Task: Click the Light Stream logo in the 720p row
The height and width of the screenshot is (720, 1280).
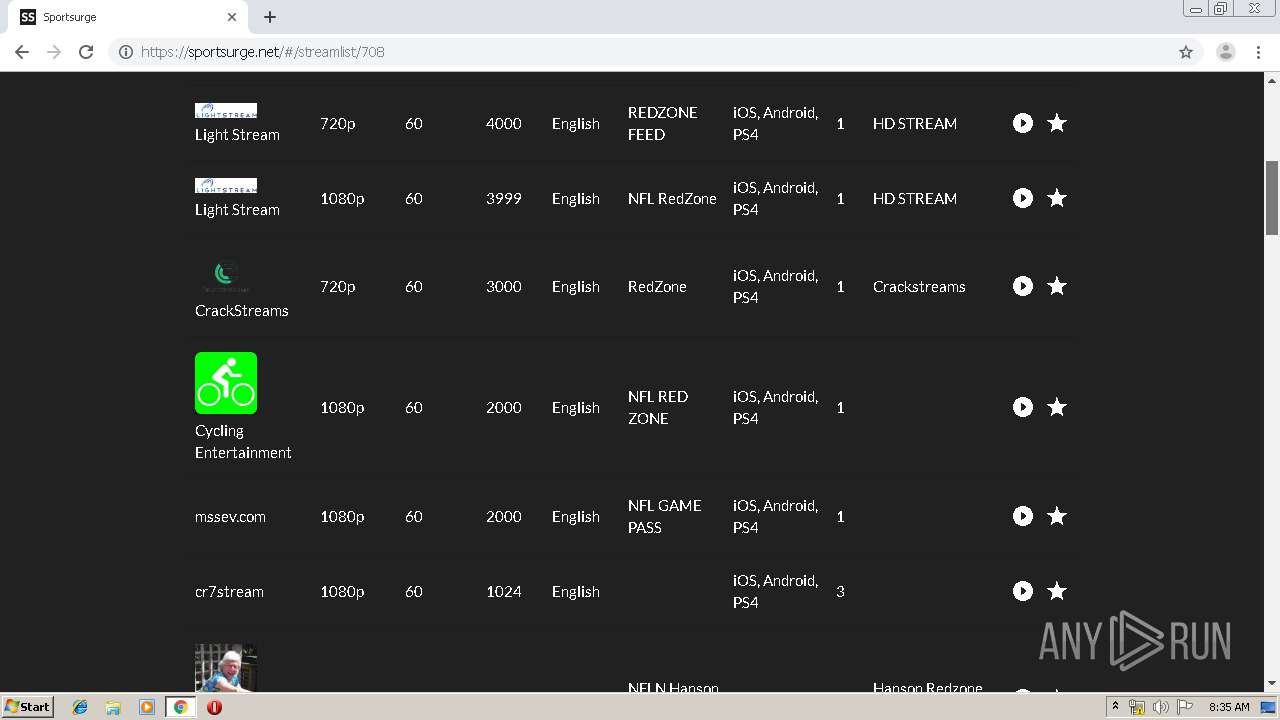Action: pyautogui.click(x=226, y=111)
